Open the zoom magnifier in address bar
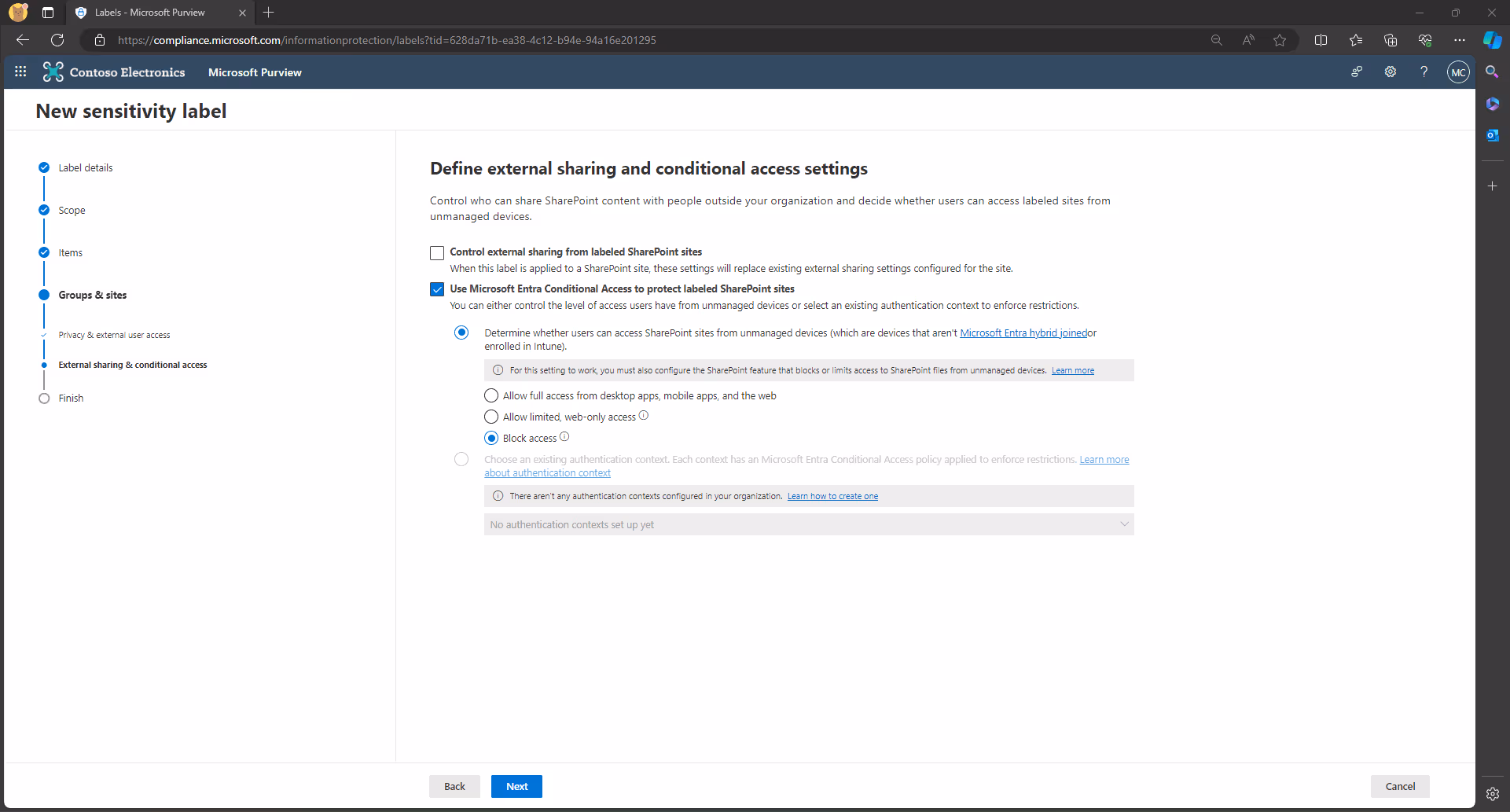 (x=1217, y=40)
